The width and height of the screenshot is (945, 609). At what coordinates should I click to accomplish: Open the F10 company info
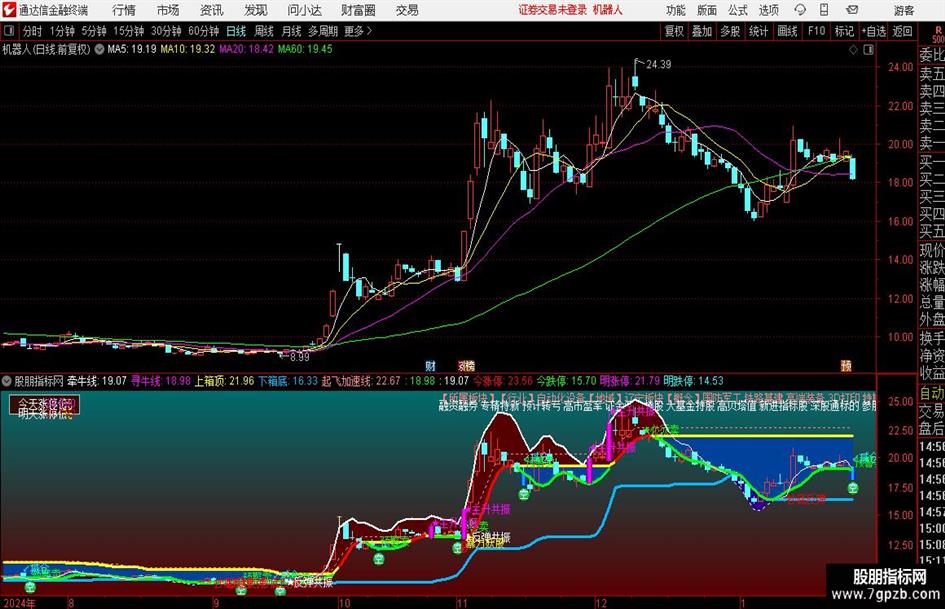[x=817, y=31]
